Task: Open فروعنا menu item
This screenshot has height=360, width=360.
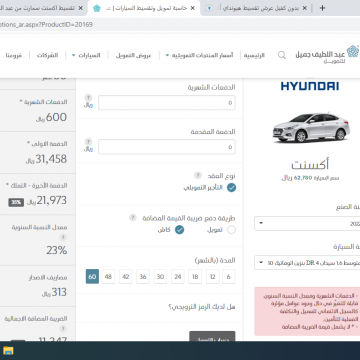Action: pyautogui.click(x=14, y=55)
